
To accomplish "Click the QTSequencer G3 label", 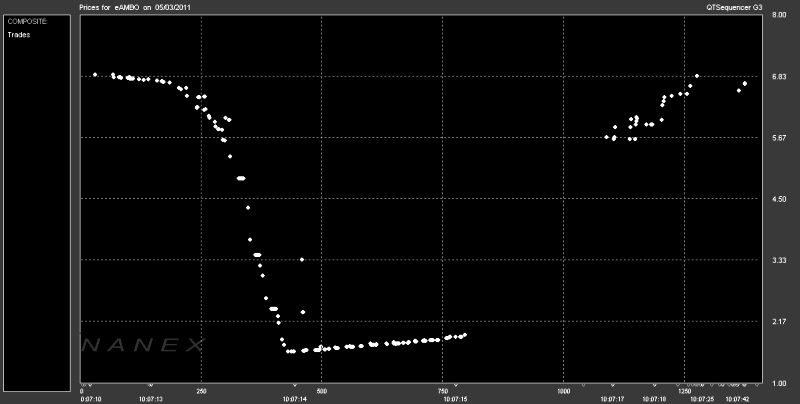I will (x=734, y=7).
